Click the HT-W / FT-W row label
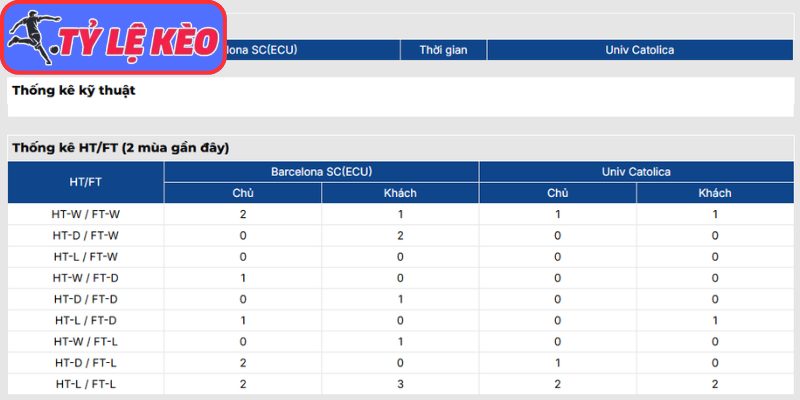Image resolution: width=800 pixels, height=400 pixels. pyautogui.click(x=86, y=214)
